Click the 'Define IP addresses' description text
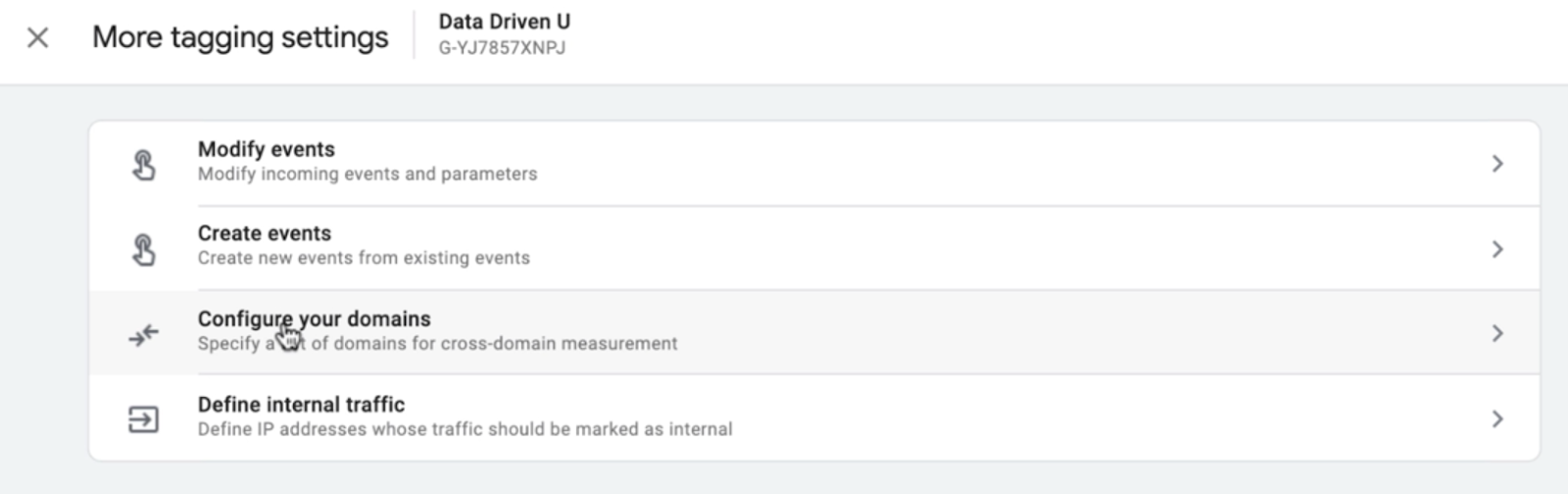1568x494 pixels. coord(465,428)
